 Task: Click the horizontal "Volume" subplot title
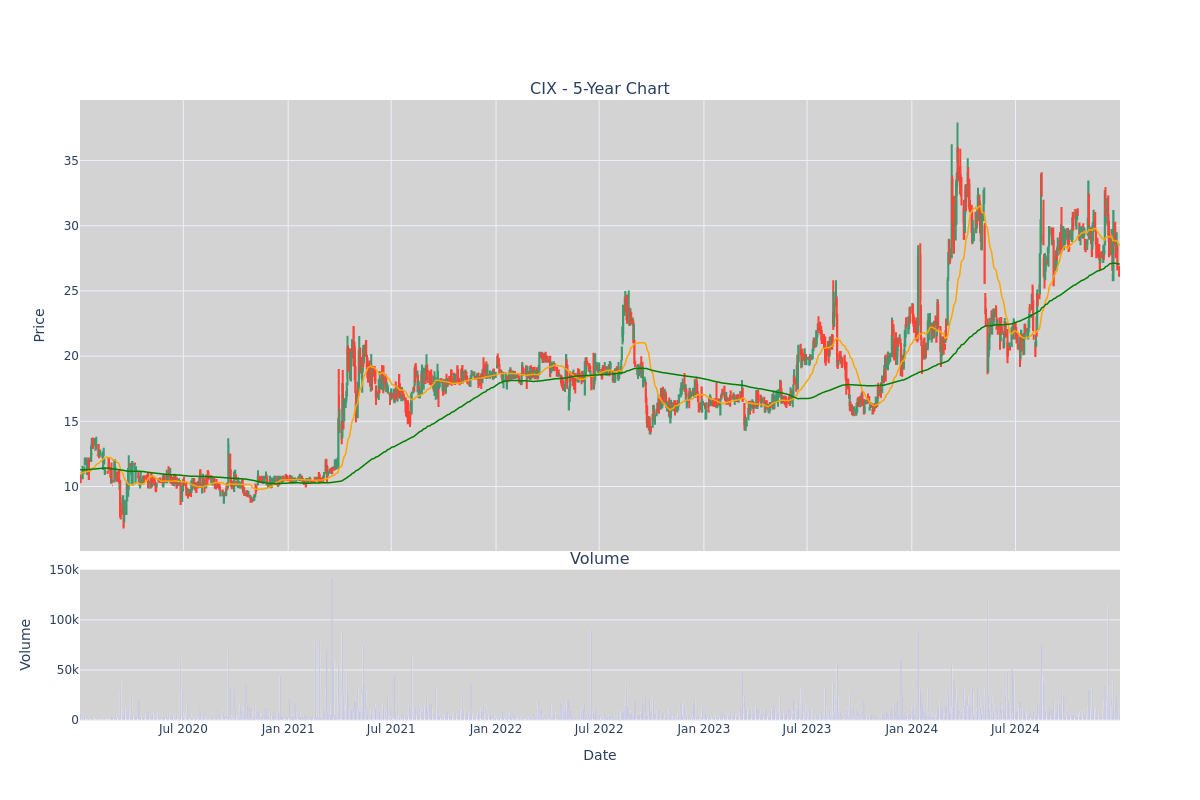600,559
